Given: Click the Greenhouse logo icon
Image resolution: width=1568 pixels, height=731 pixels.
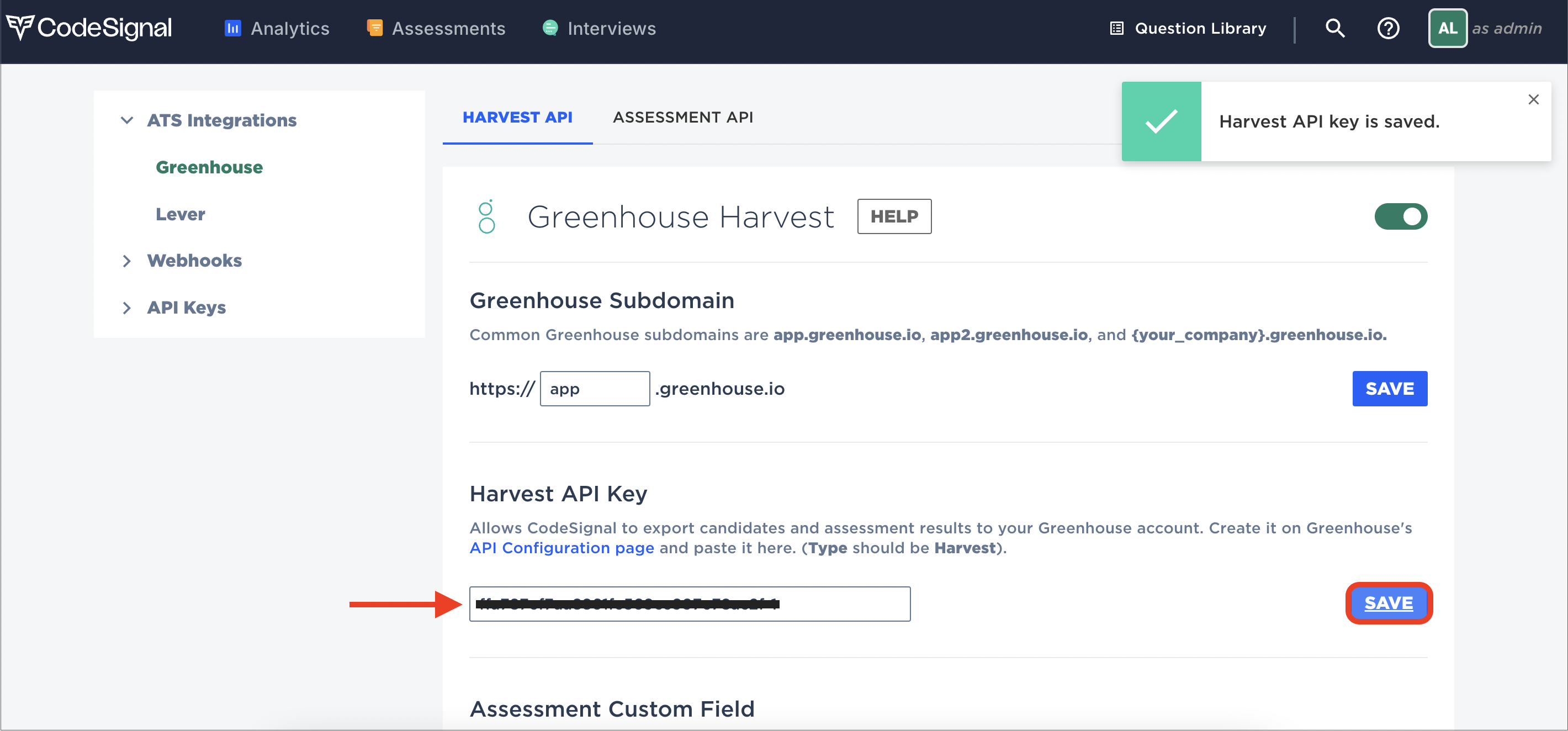Looking at the screenshot, I should pyautogui.click(x=486, y=216).
